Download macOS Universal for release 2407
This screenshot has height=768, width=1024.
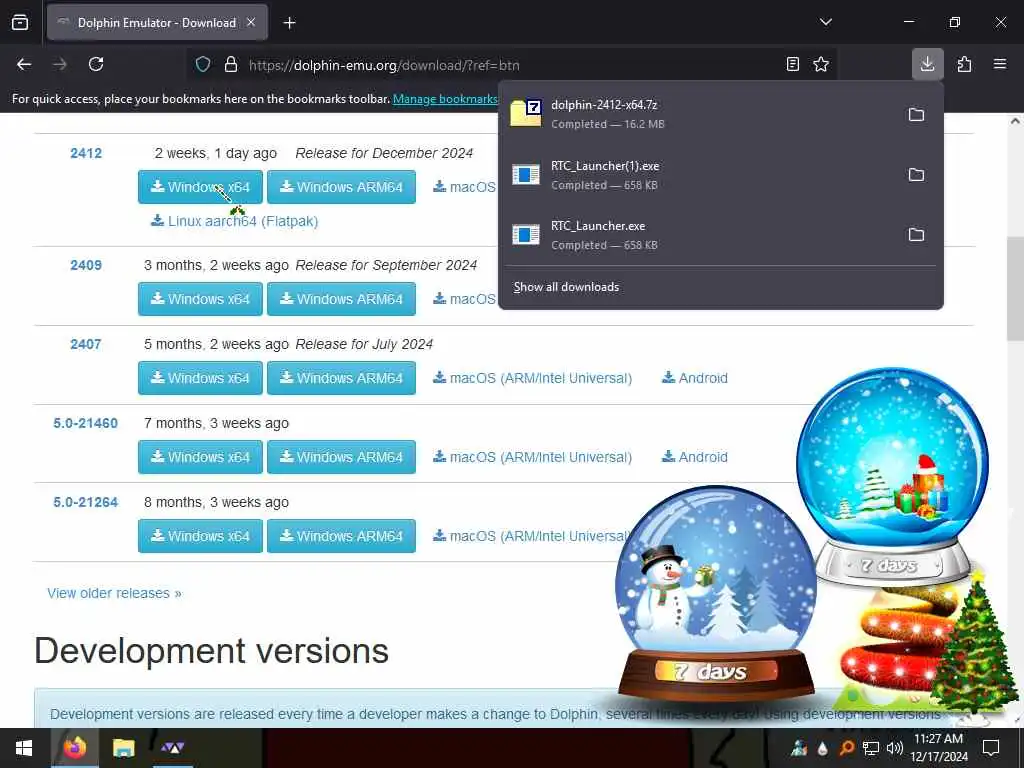coord(532,378)
